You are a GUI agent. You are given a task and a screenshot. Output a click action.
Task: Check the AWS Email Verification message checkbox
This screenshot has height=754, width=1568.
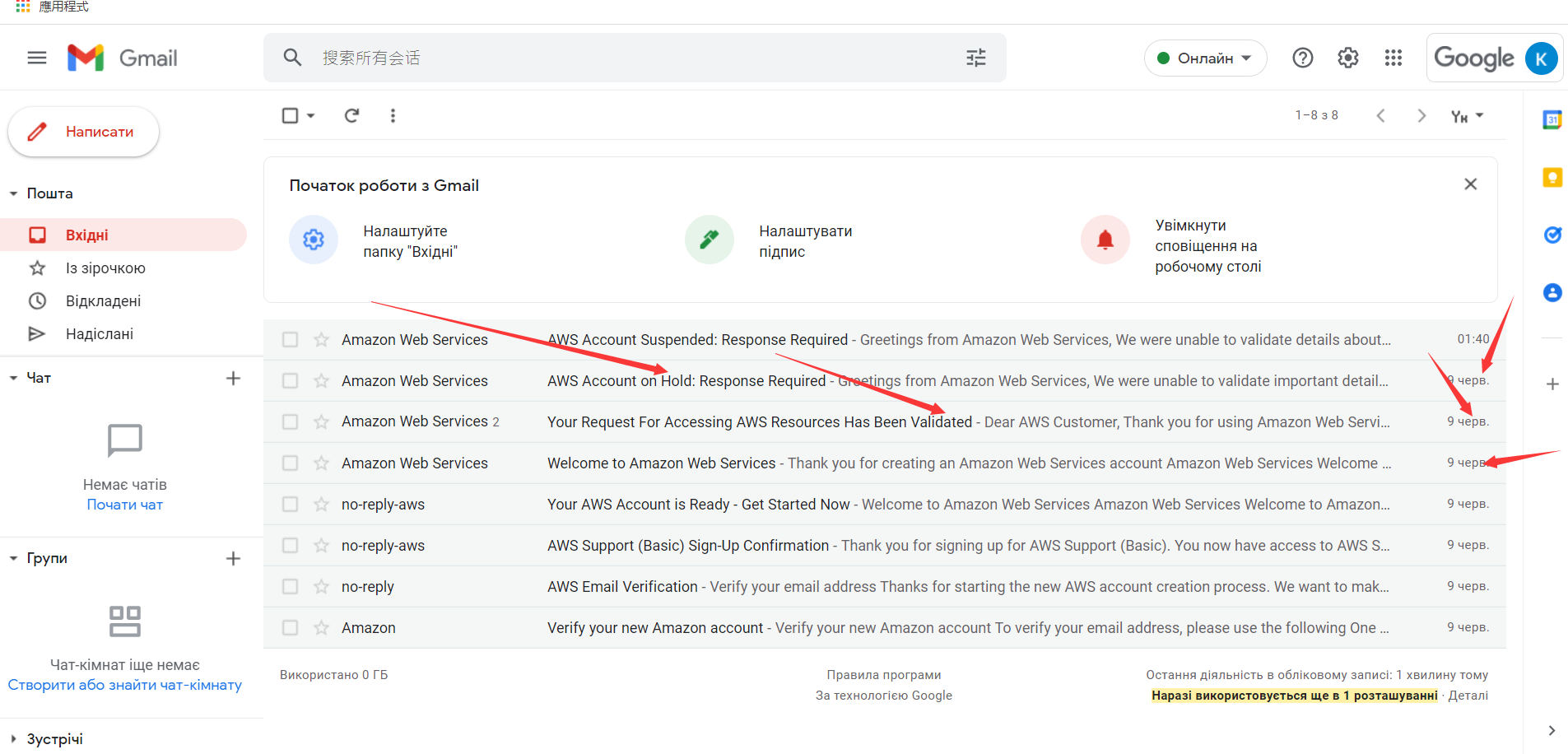(x=290, y=587)
